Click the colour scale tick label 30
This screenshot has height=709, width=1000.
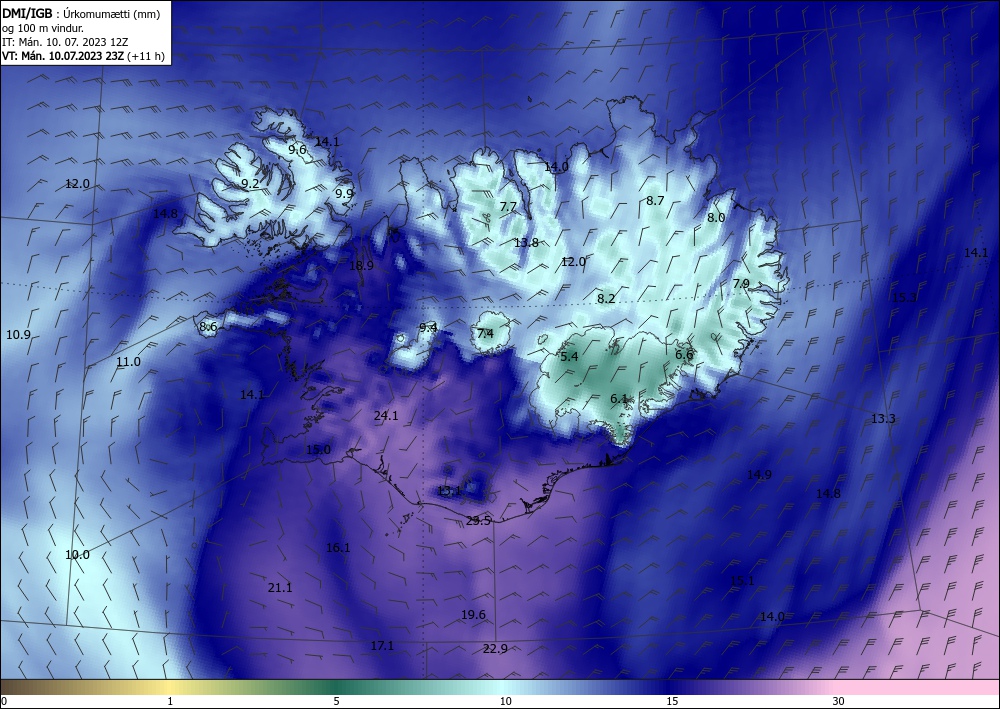click(x=838, y=701)
